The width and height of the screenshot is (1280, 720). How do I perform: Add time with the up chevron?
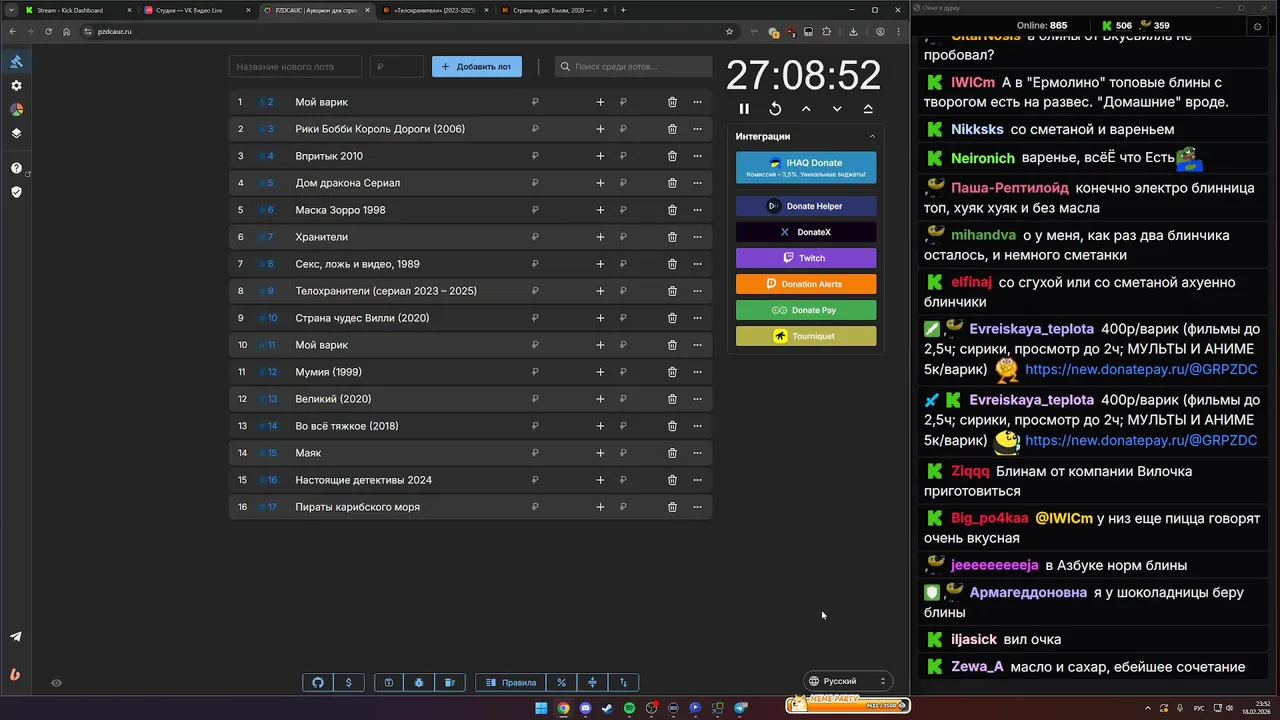pyautogui.click(x=806, y=109)
